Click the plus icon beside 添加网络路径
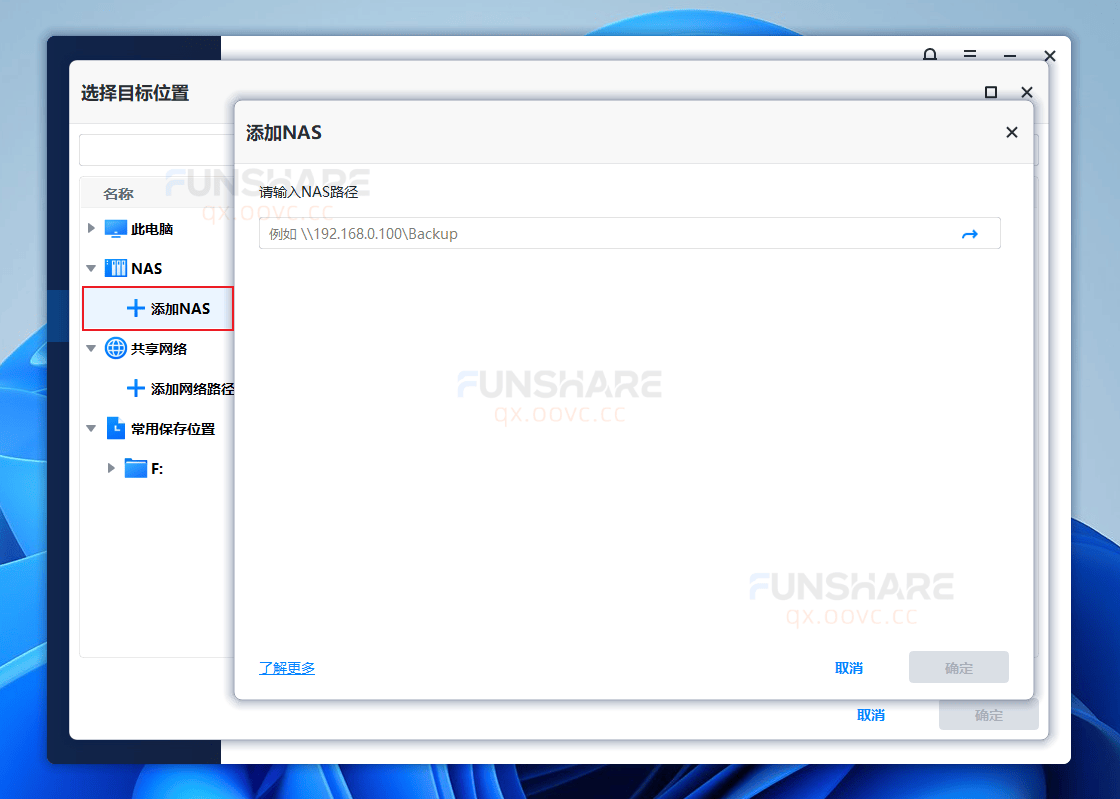Image resolution: width=1120 pixels, height=799 pixels. (x=136, y=389)
